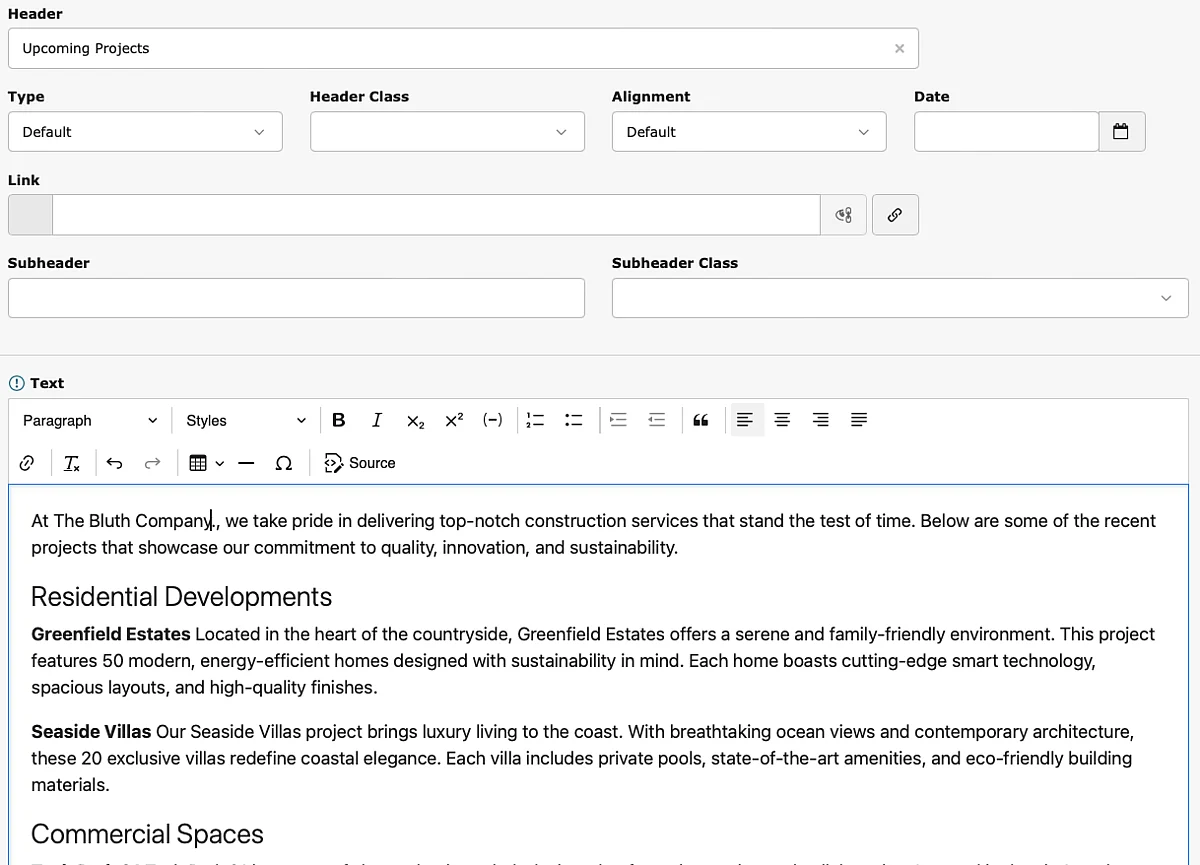This screenshot has height=865, width=1200.
Task: Insert a numbered list
Action: [x=535, y=420]
